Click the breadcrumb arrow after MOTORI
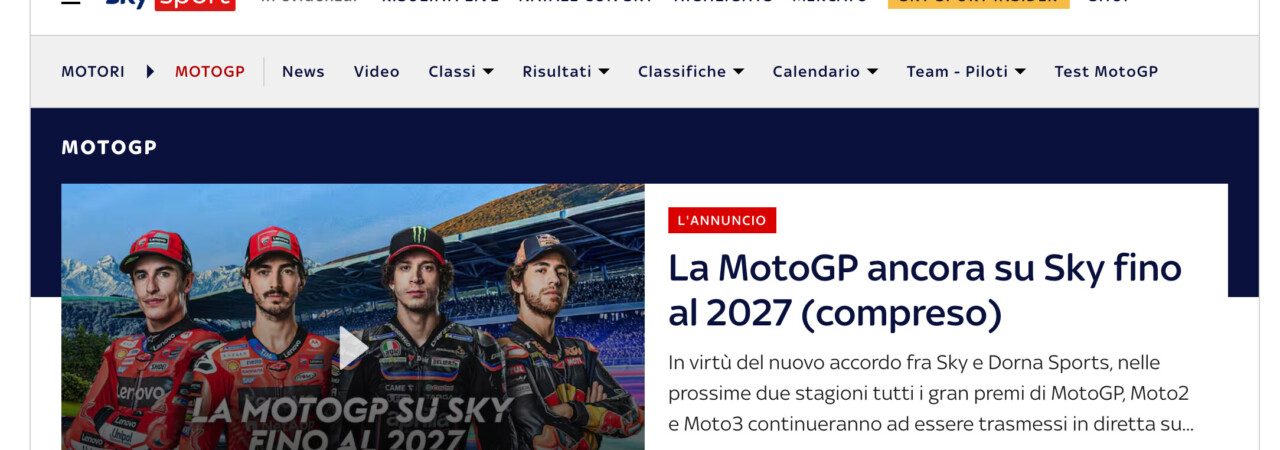Viewport: 1280px width, 450px height. [x=150, y=71]
